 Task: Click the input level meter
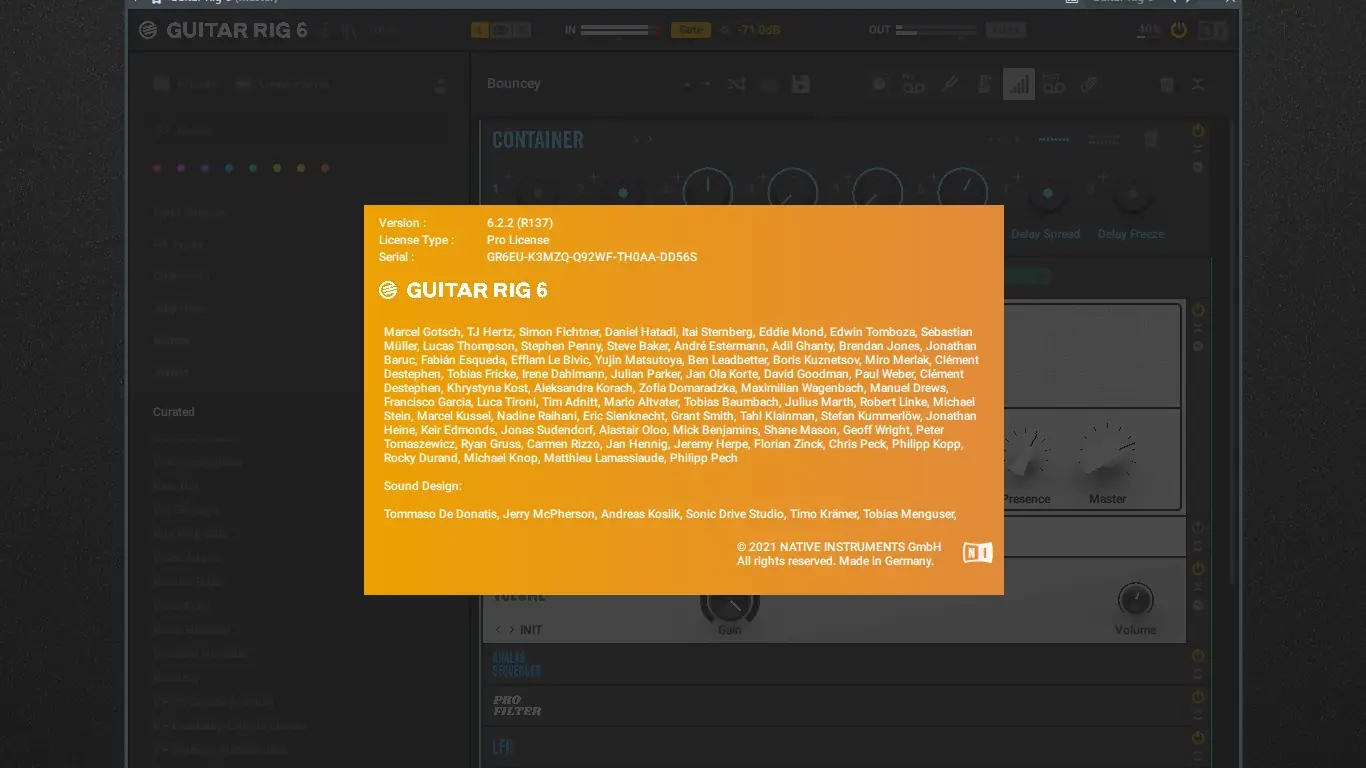coord(620,30)
